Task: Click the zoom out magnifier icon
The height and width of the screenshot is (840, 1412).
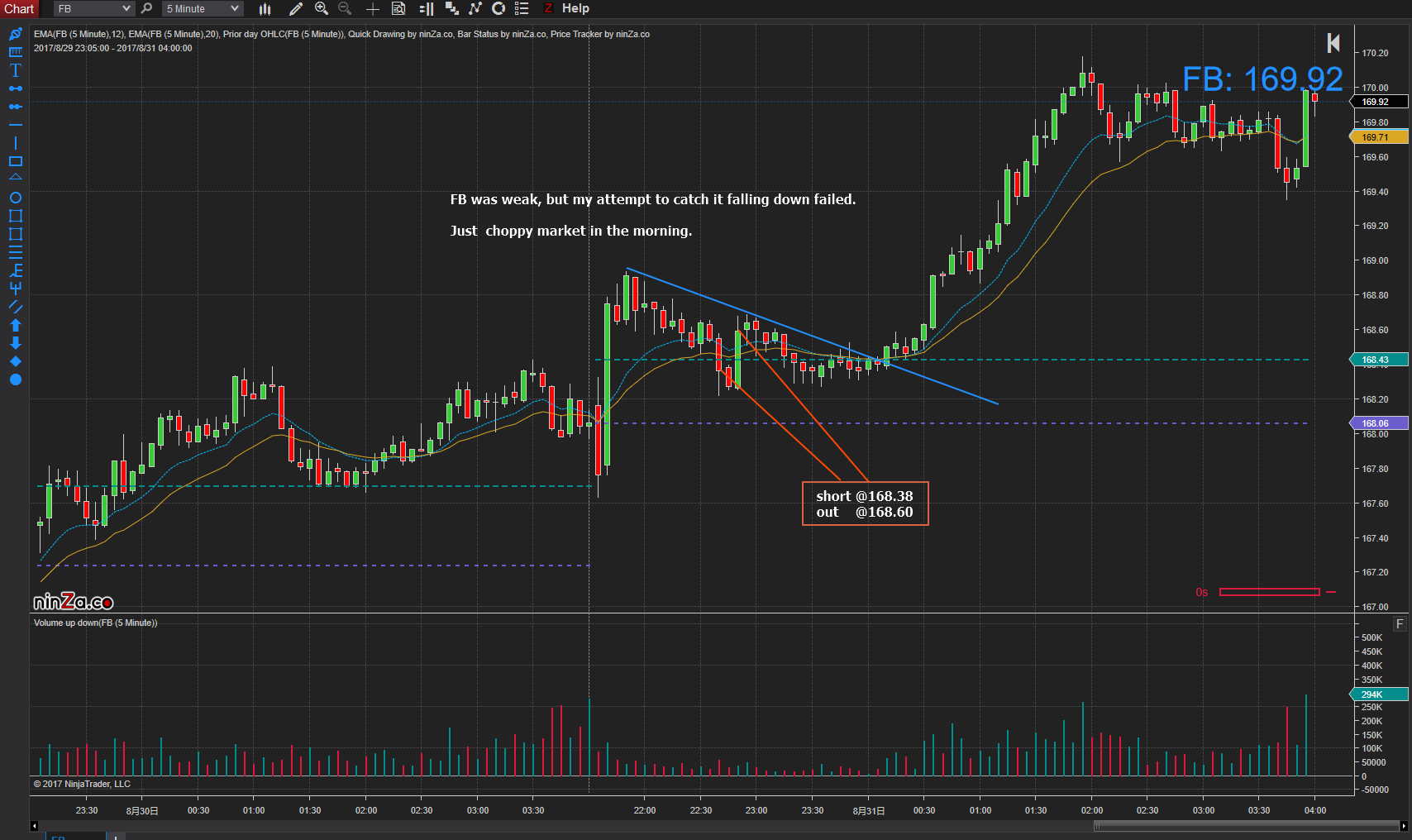Action: [x=345, y=9]
